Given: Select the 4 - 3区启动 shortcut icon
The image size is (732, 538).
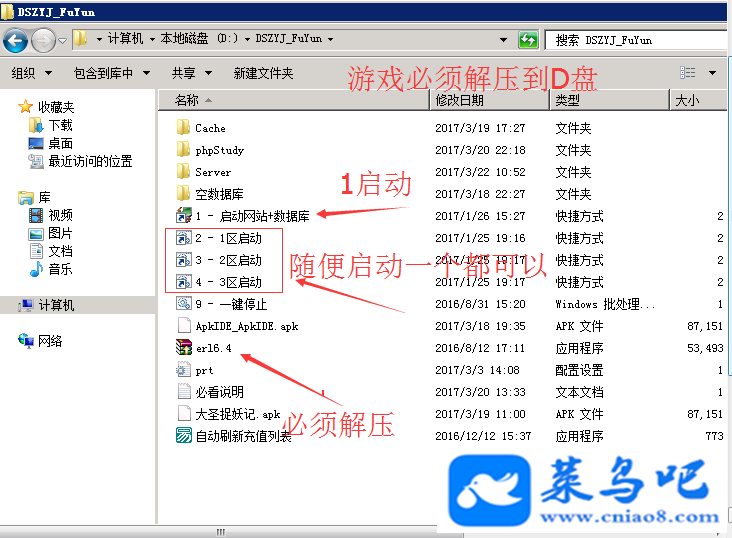Looking at the screenshot, I should tap(184, 282).
